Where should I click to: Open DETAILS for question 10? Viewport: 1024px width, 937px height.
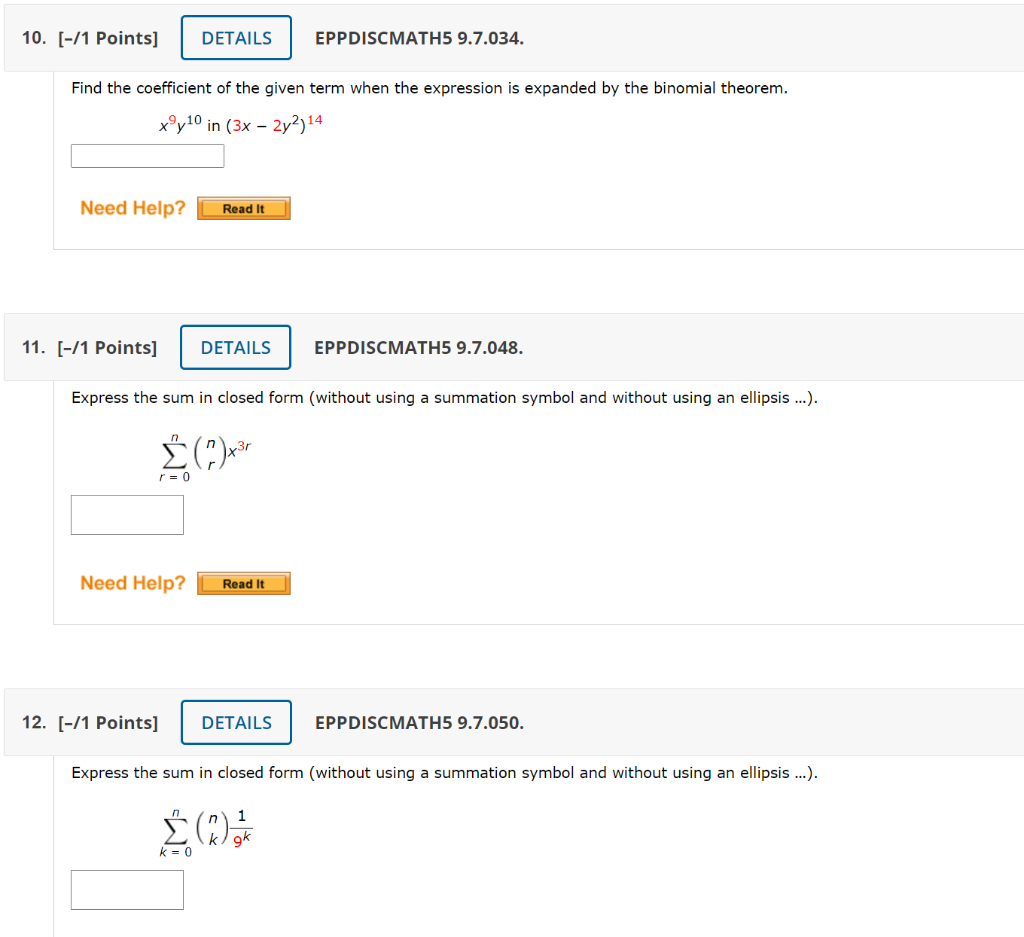point(236,37)
